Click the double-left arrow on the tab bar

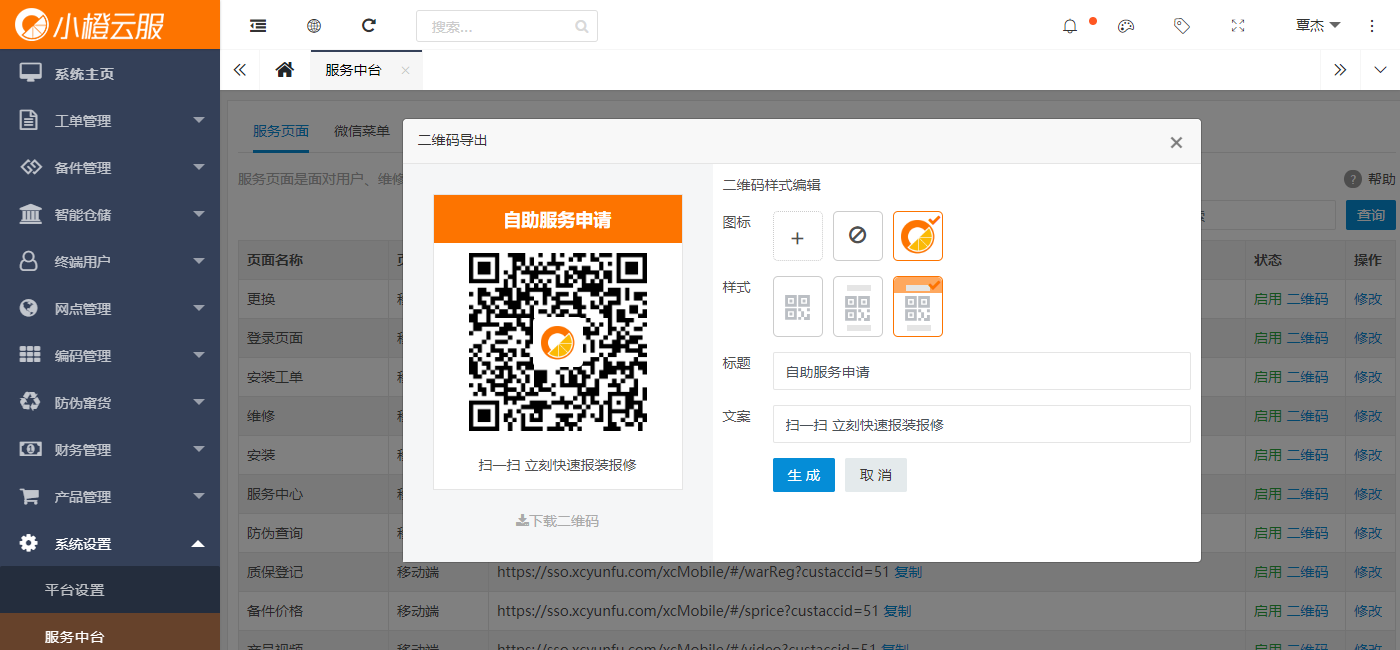point(240,70)
